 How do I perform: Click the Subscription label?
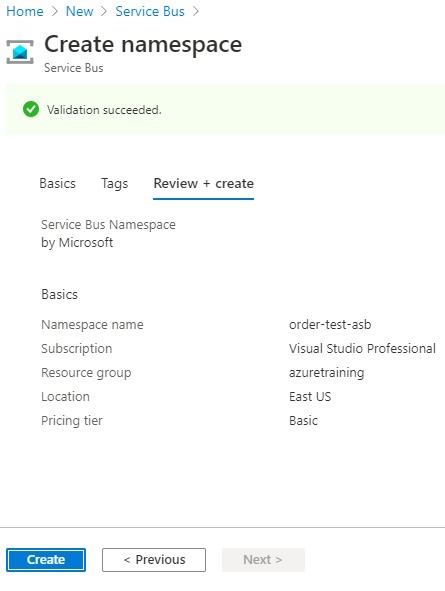point(76,349)
